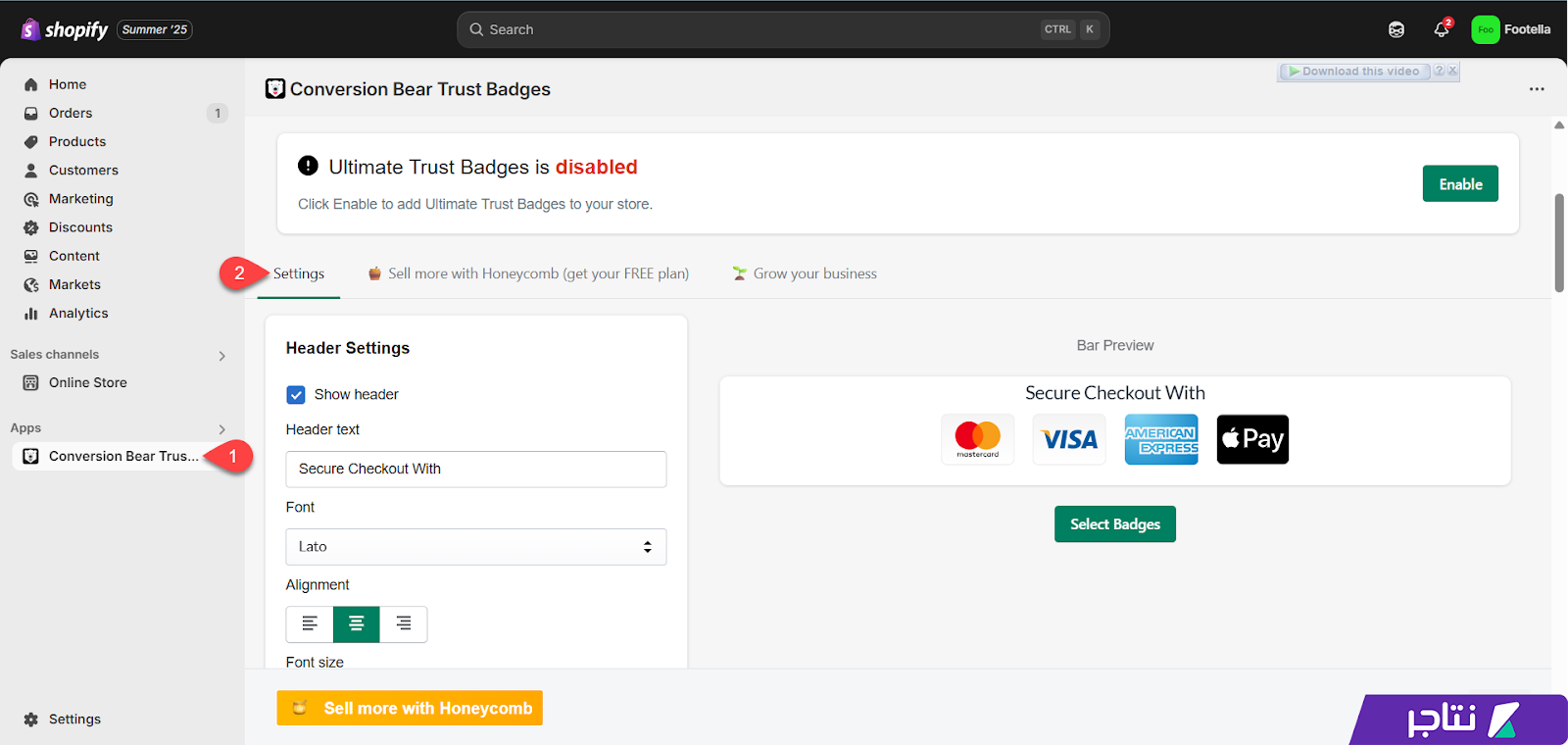Open Discounts in sidebar
This screenshot has width=1568, height=745.
click(x=80, y=226)
